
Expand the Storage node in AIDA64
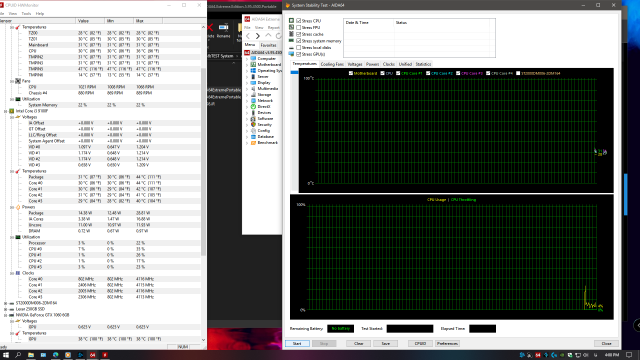[247, 95]
